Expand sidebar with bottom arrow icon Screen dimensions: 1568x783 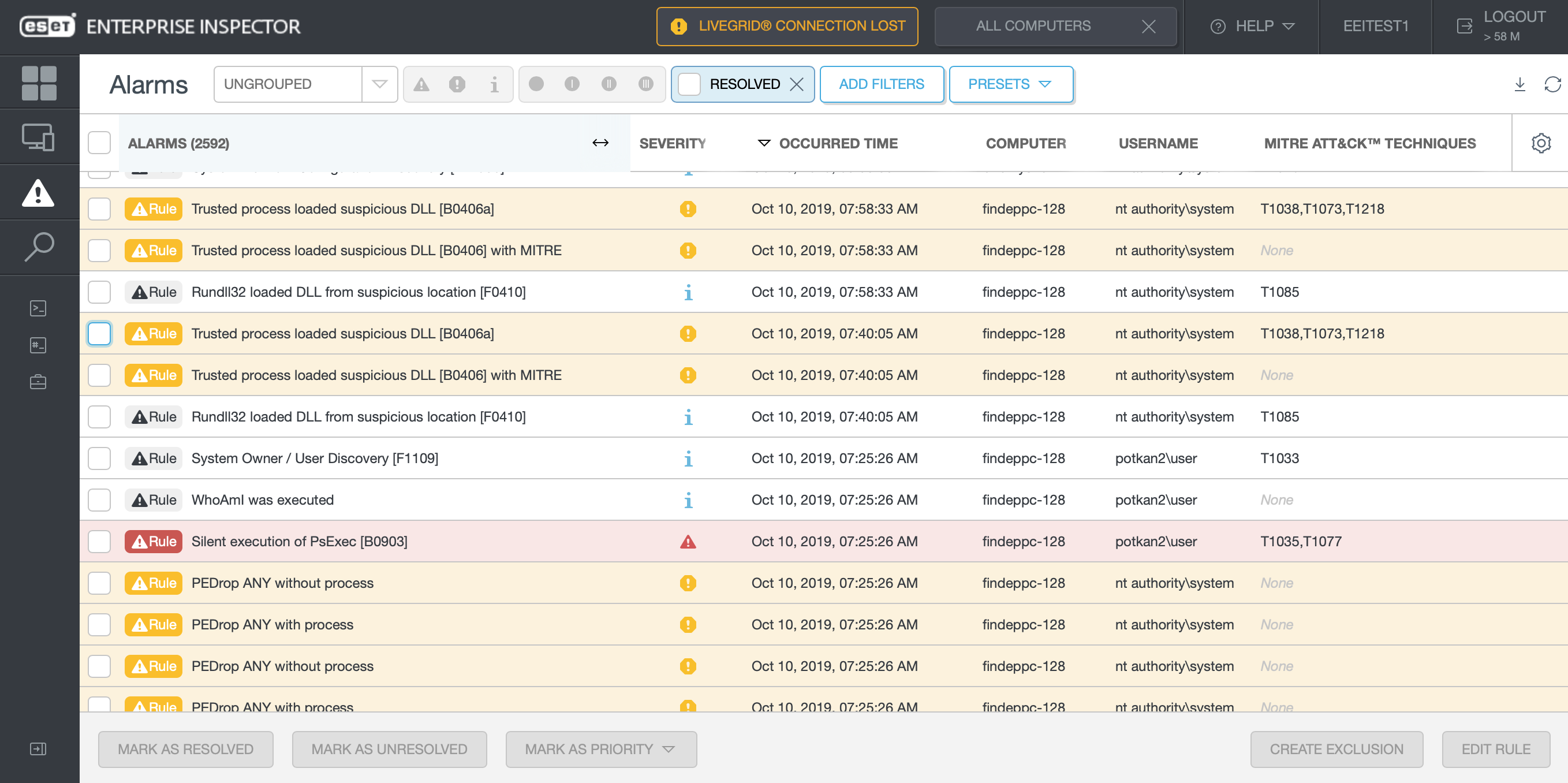38,749
